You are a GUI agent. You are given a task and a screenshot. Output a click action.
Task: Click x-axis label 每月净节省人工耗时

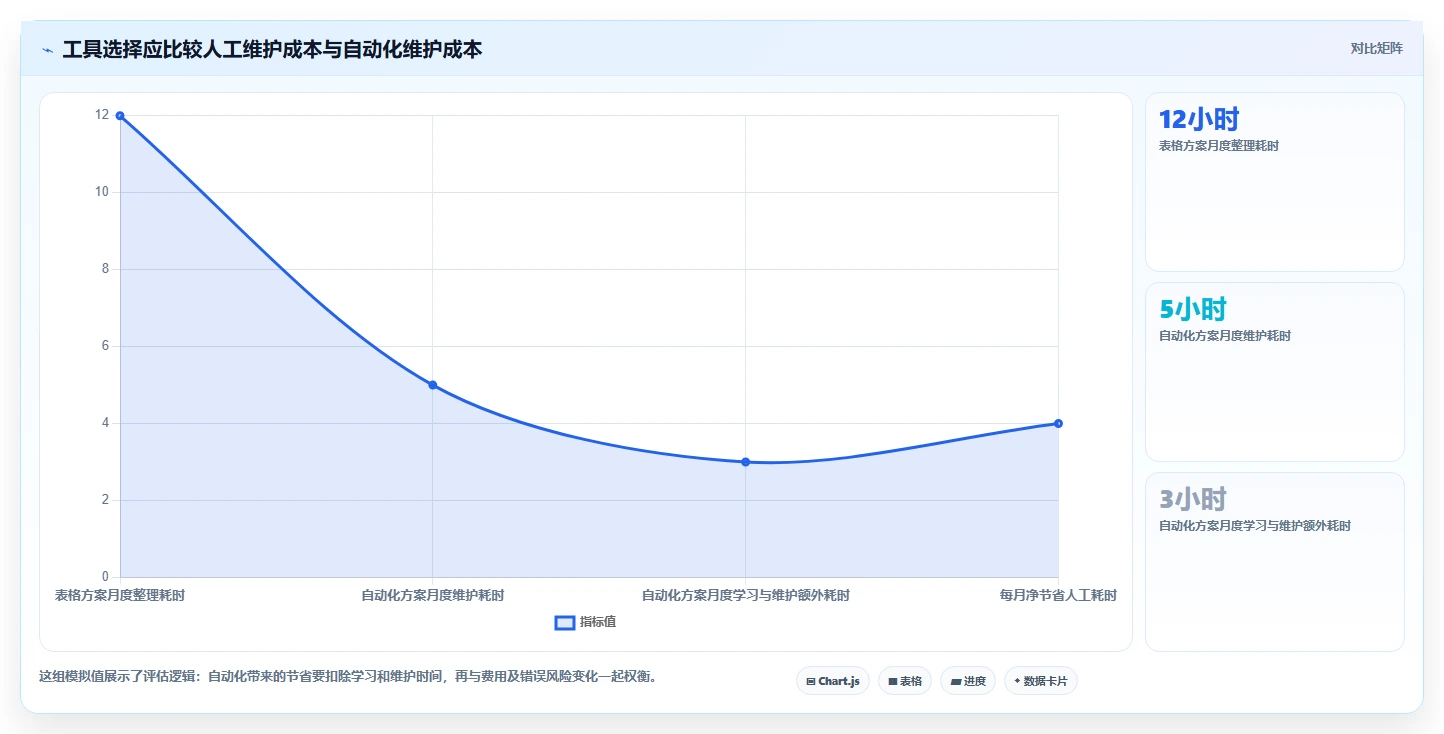click(x=1058, y=595)
